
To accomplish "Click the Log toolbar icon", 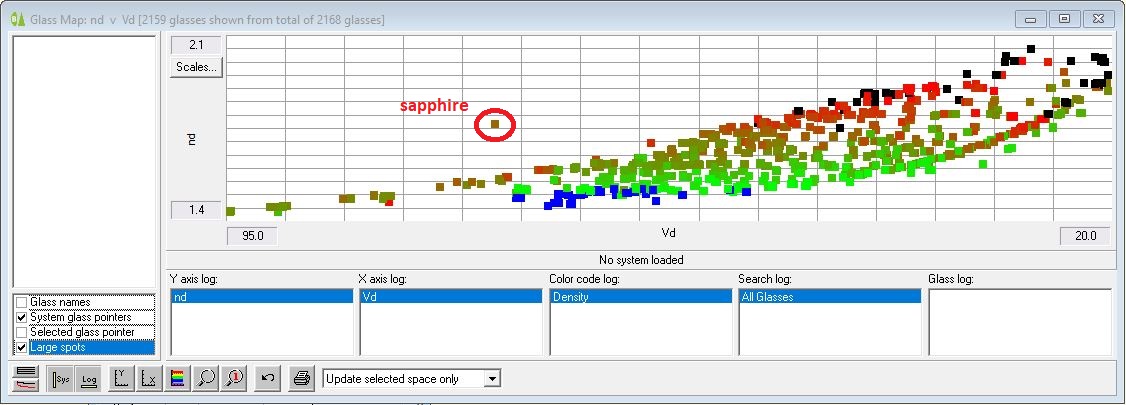I will click(88, 379).
